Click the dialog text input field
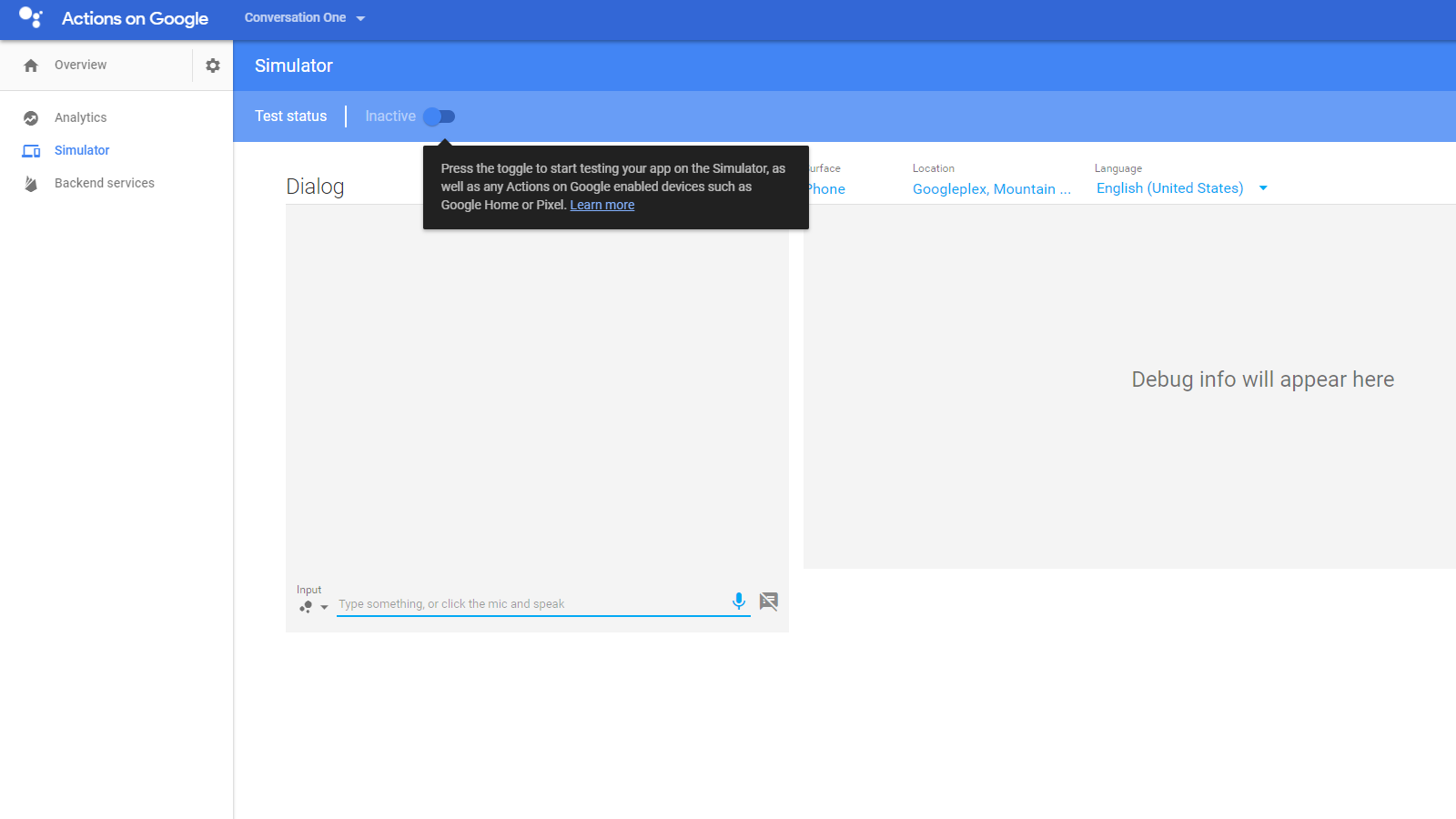The image size is (1456, 819). [x=532, y=604]
